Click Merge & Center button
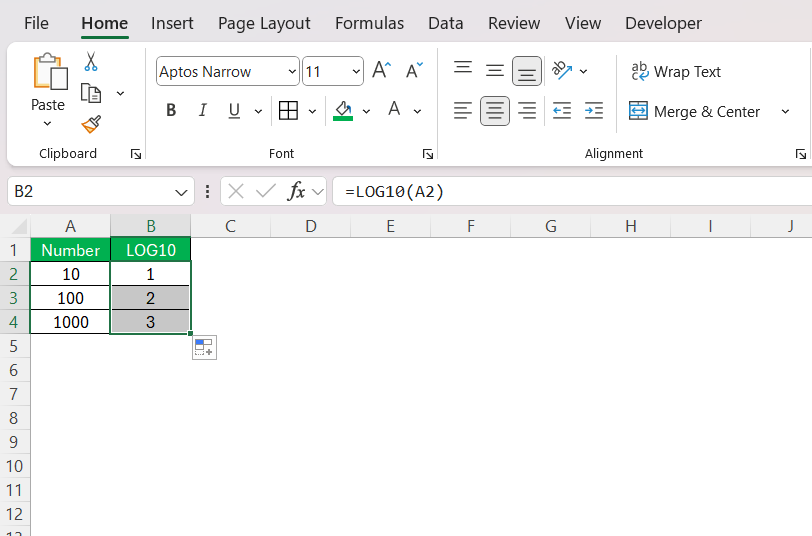The height and width of the screenshot is (536, 812). (x=694, y=111)
